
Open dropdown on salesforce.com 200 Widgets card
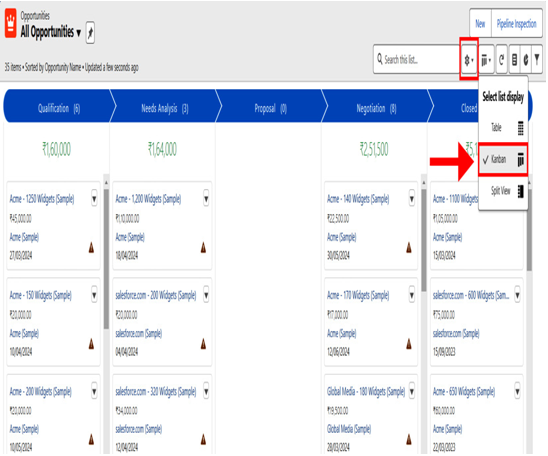[206, 295]
